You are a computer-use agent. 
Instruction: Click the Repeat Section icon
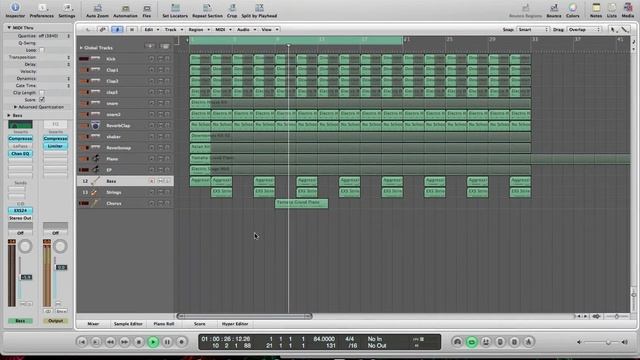click(x=207, y=7)
